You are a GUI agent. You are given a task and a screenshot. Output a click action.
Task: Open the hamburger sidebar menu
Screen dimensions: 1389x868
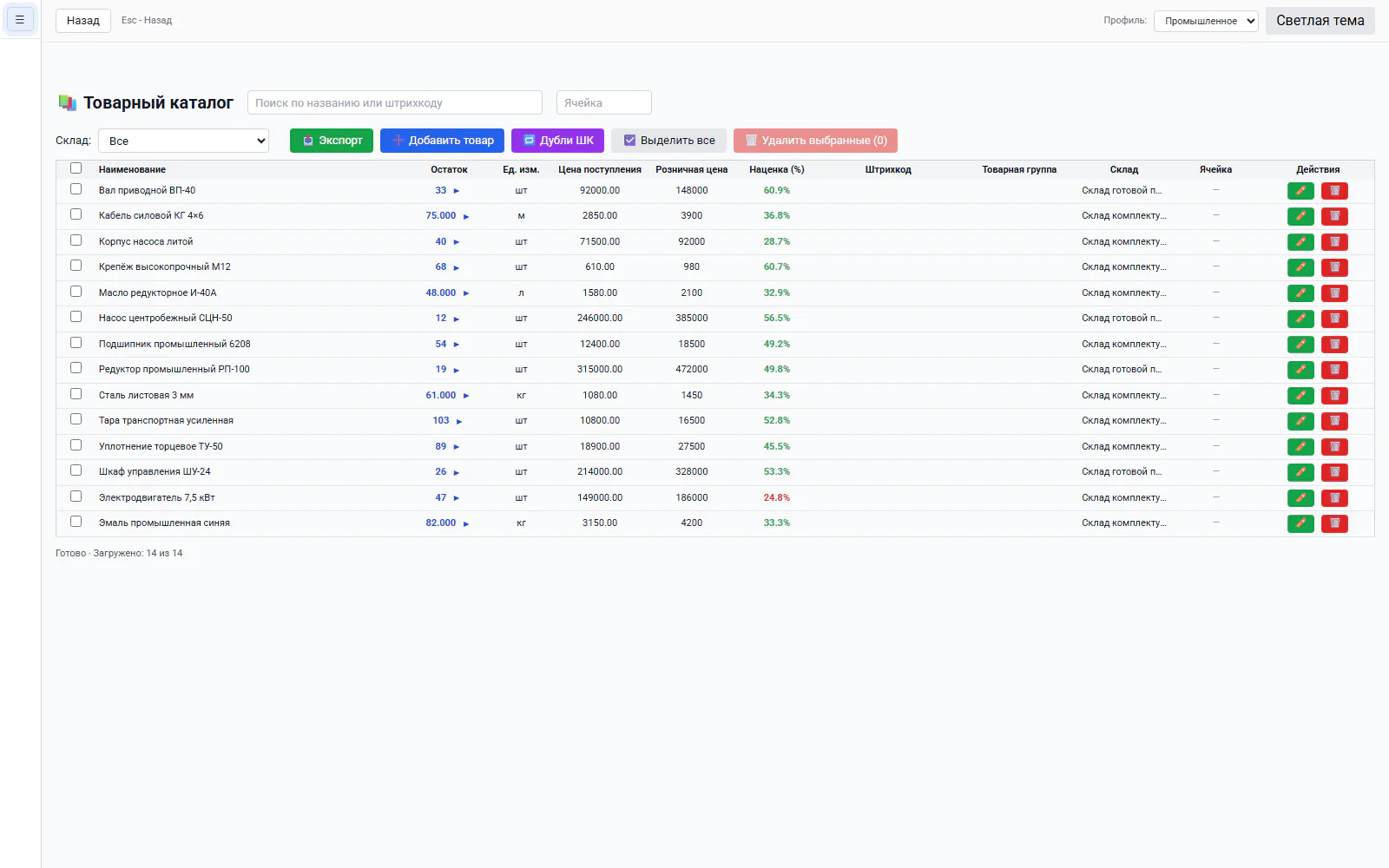(x=20, y=19)
